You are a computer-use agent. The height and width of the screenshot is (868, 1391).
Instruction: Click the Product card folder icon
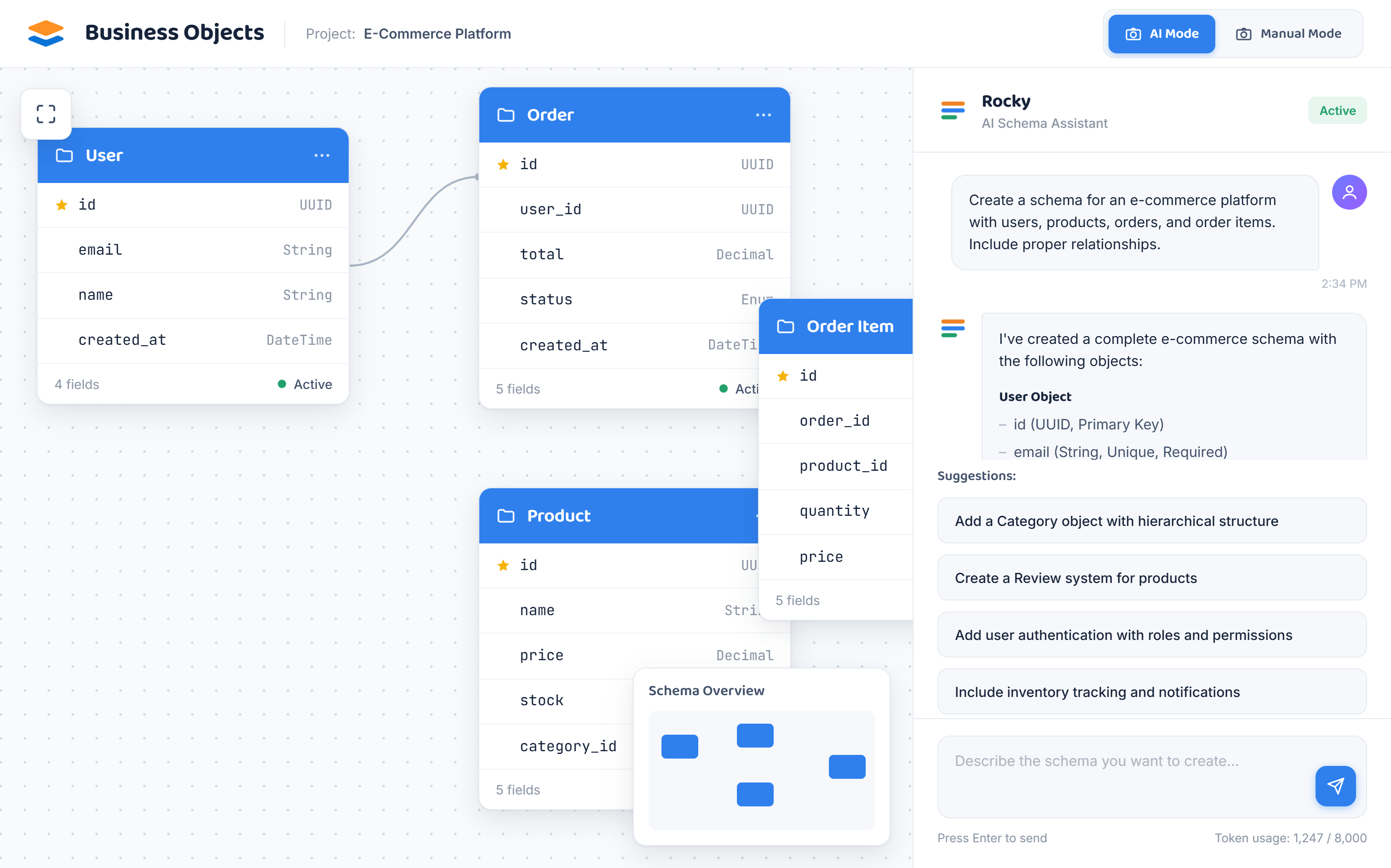click(x=506, y=515)
